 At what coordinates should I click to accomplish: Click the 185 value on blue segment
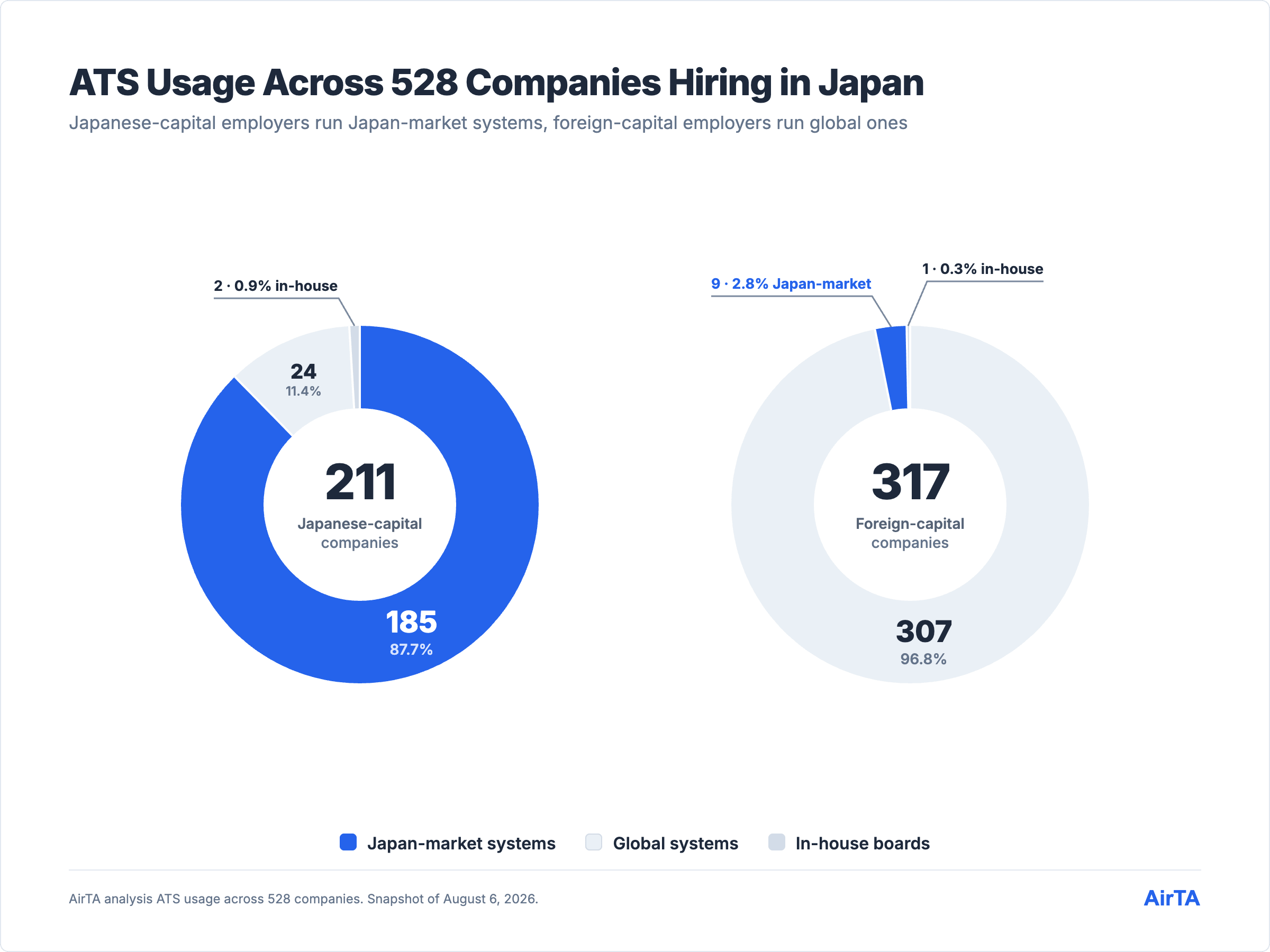point(411,622)
